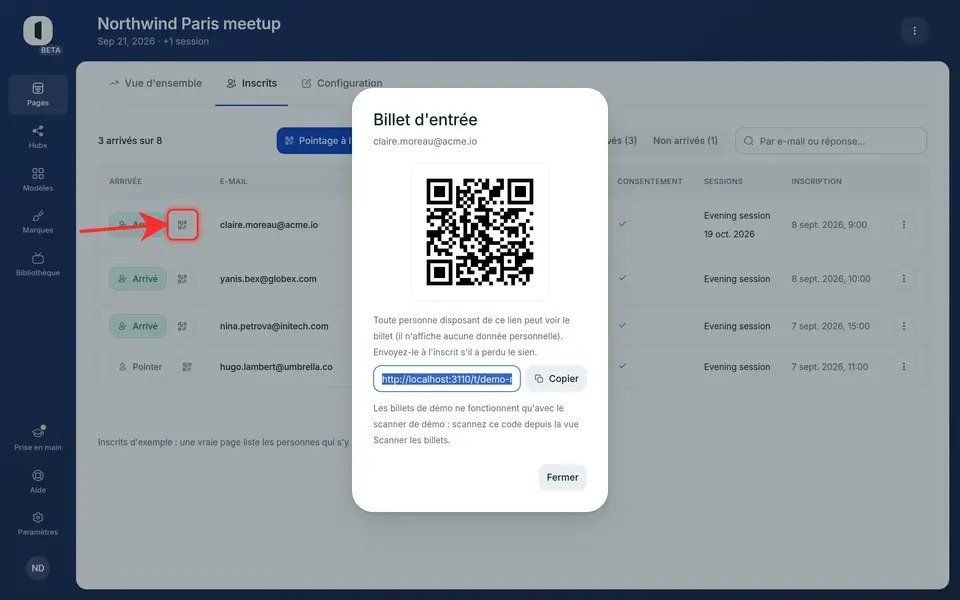Open the Hubs sidebar item
Image resolution: width=960 pixels, height=600 pixels.
click(x=37, y=137)
